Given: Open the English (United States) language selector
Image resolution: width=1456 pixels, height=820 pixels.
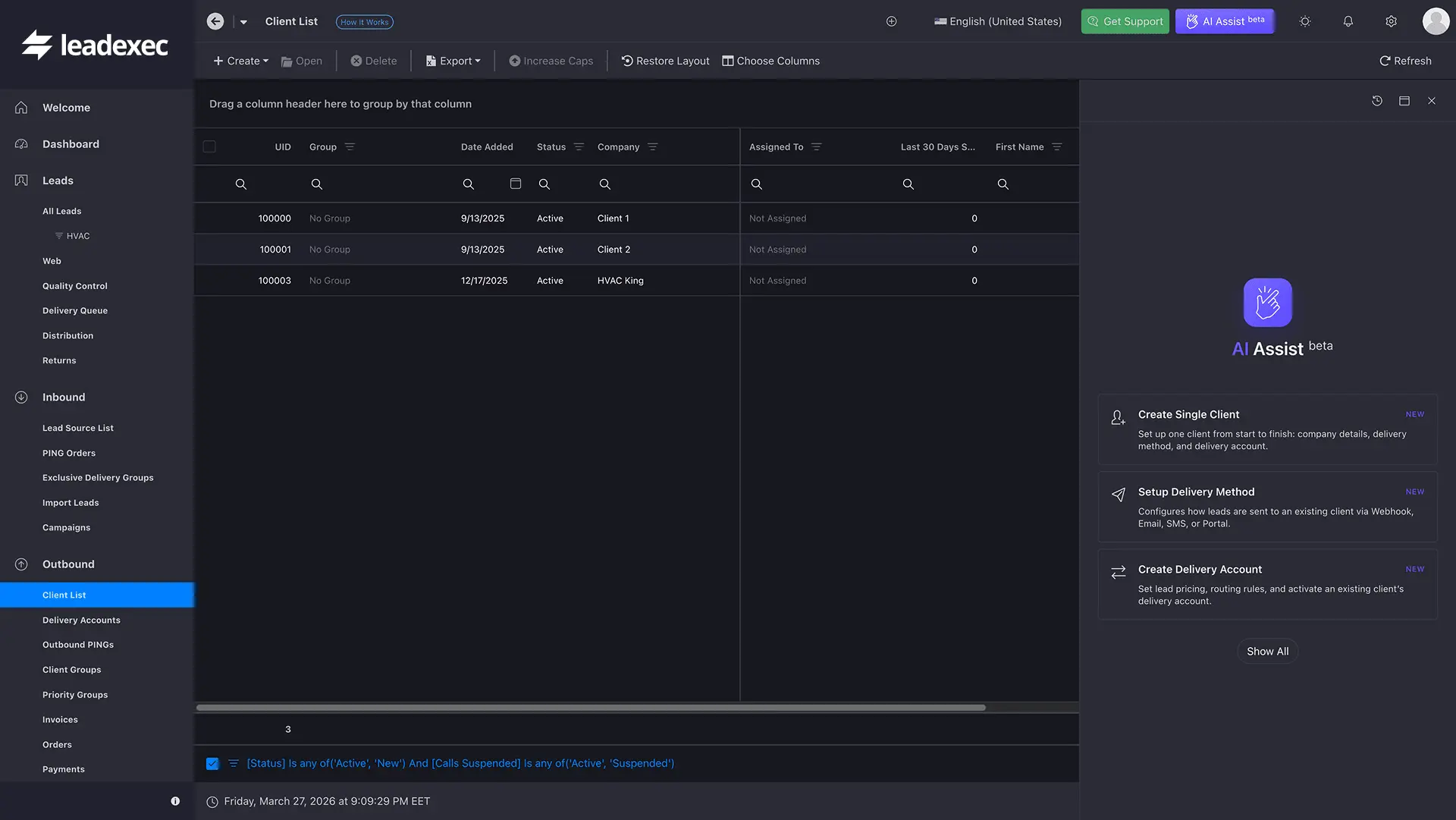Looking at the screenshot, I should pyautogui.click(x=998, y=21).
